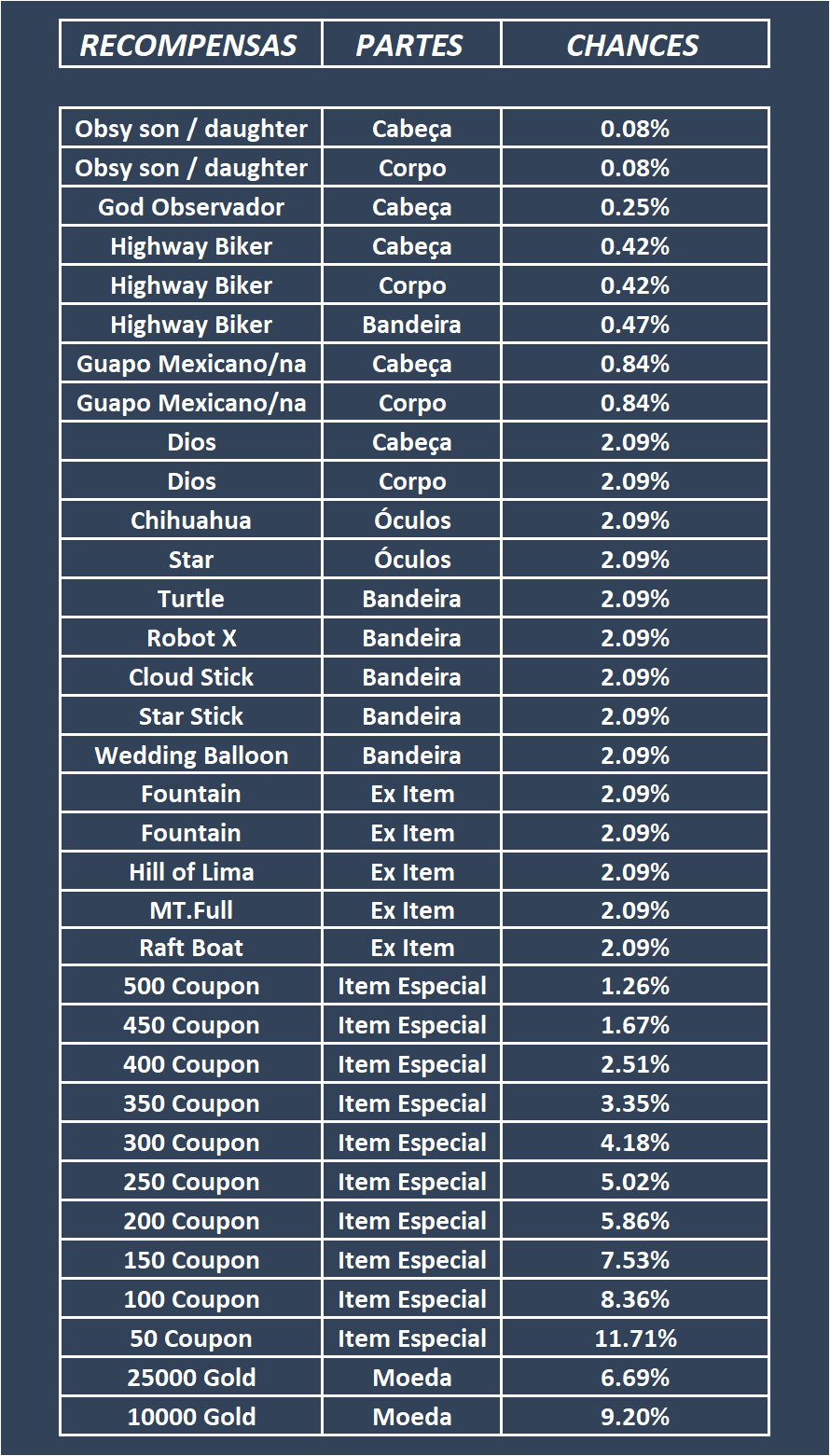Image resolution: width=830 pixels, height=1456 pixels.
Task: Select the Wedding Balloon reward cell
Action: 191,756
